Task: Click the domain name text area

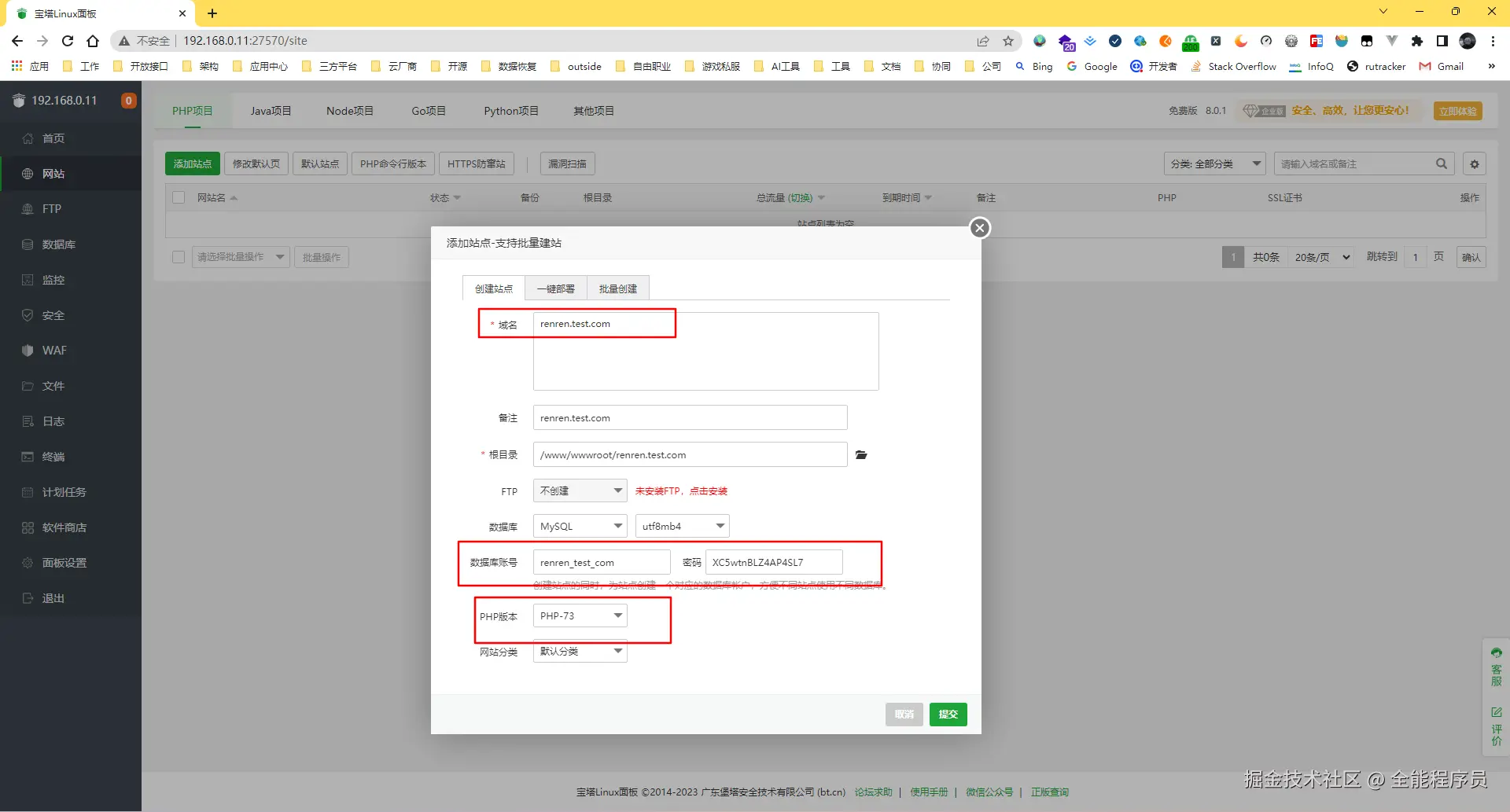Action: click(706, 351)
